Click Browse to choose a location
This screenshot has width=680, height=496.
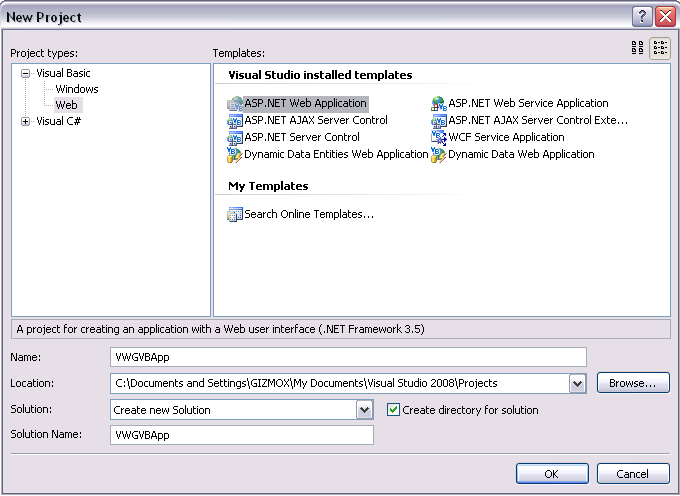pos(633,383)
